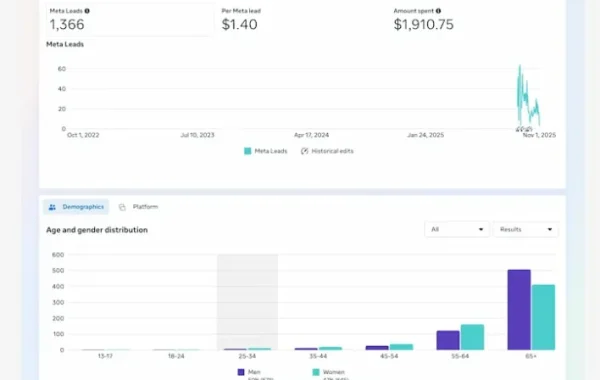Click the 55-64 Women bar
This screenshot has height=380, width=600.
coord(472,337)
